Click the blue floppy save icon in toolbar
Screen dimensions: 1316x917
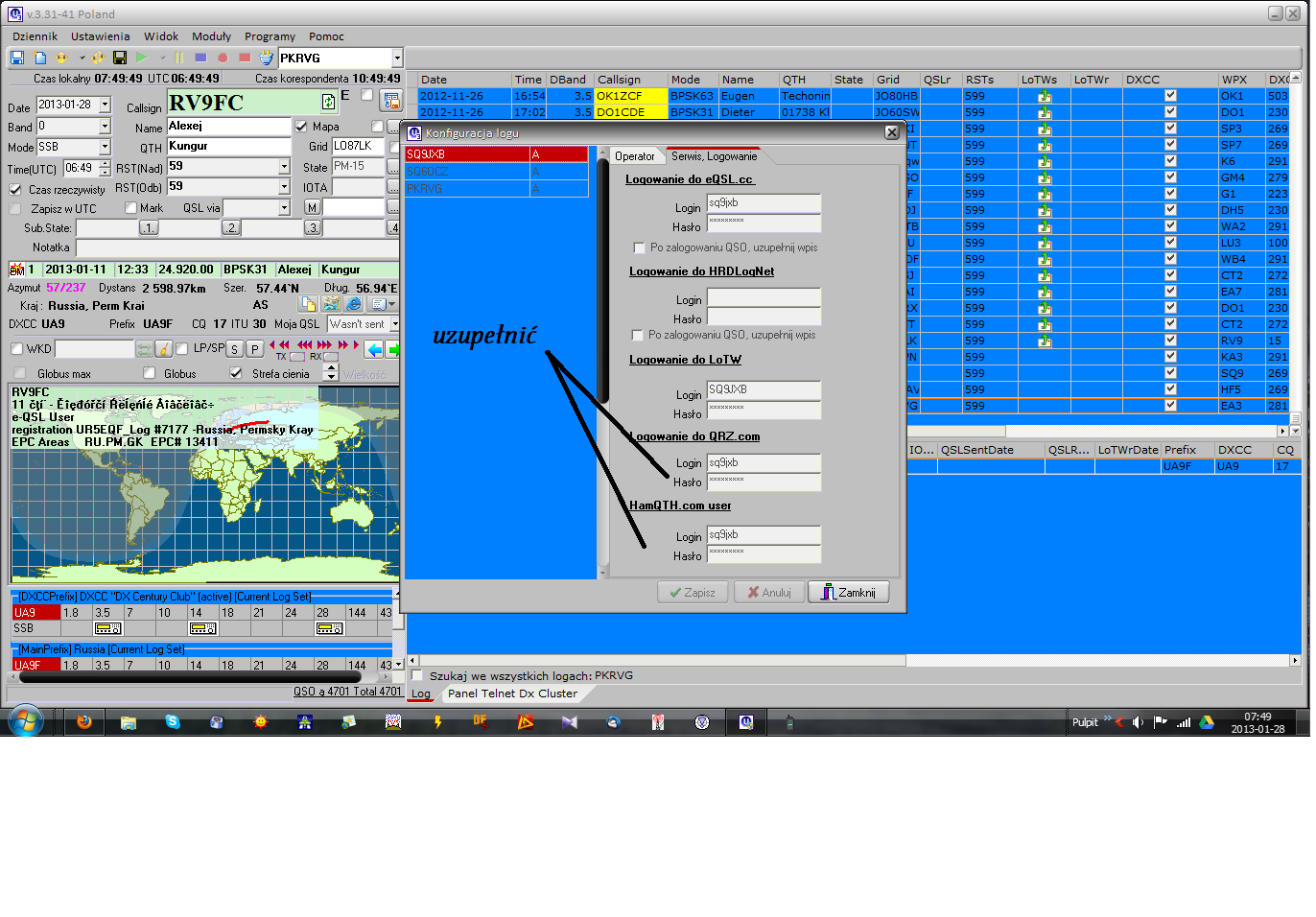(17, 58)
